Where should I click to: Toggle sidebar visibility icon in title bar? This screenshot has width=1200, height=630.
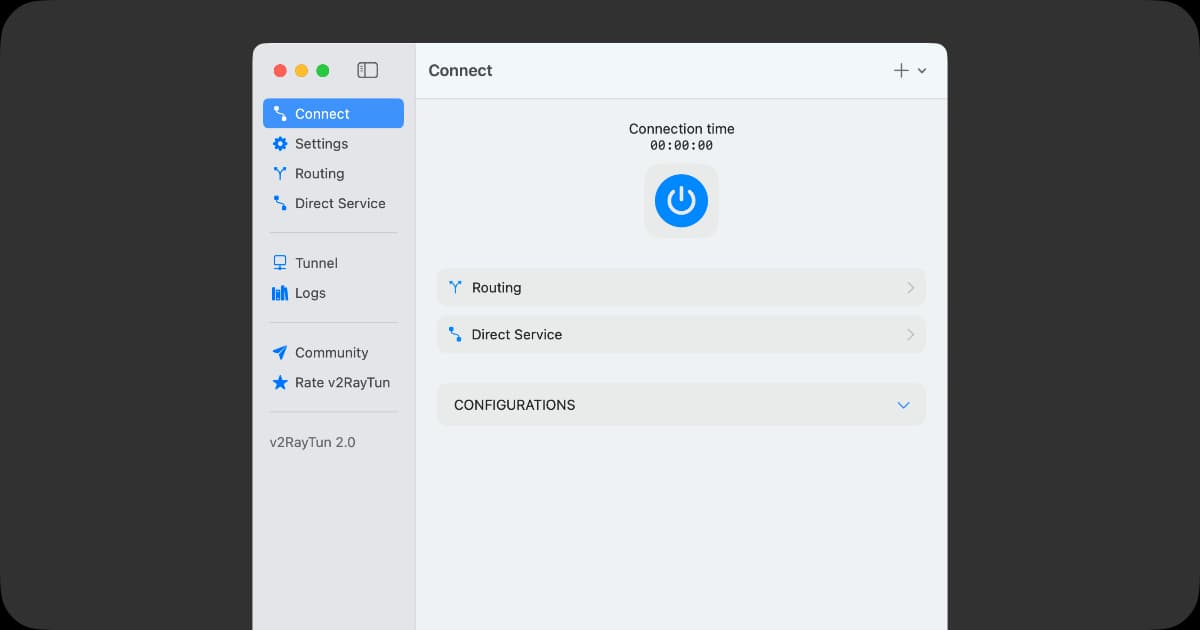click(x=368, y=70)
